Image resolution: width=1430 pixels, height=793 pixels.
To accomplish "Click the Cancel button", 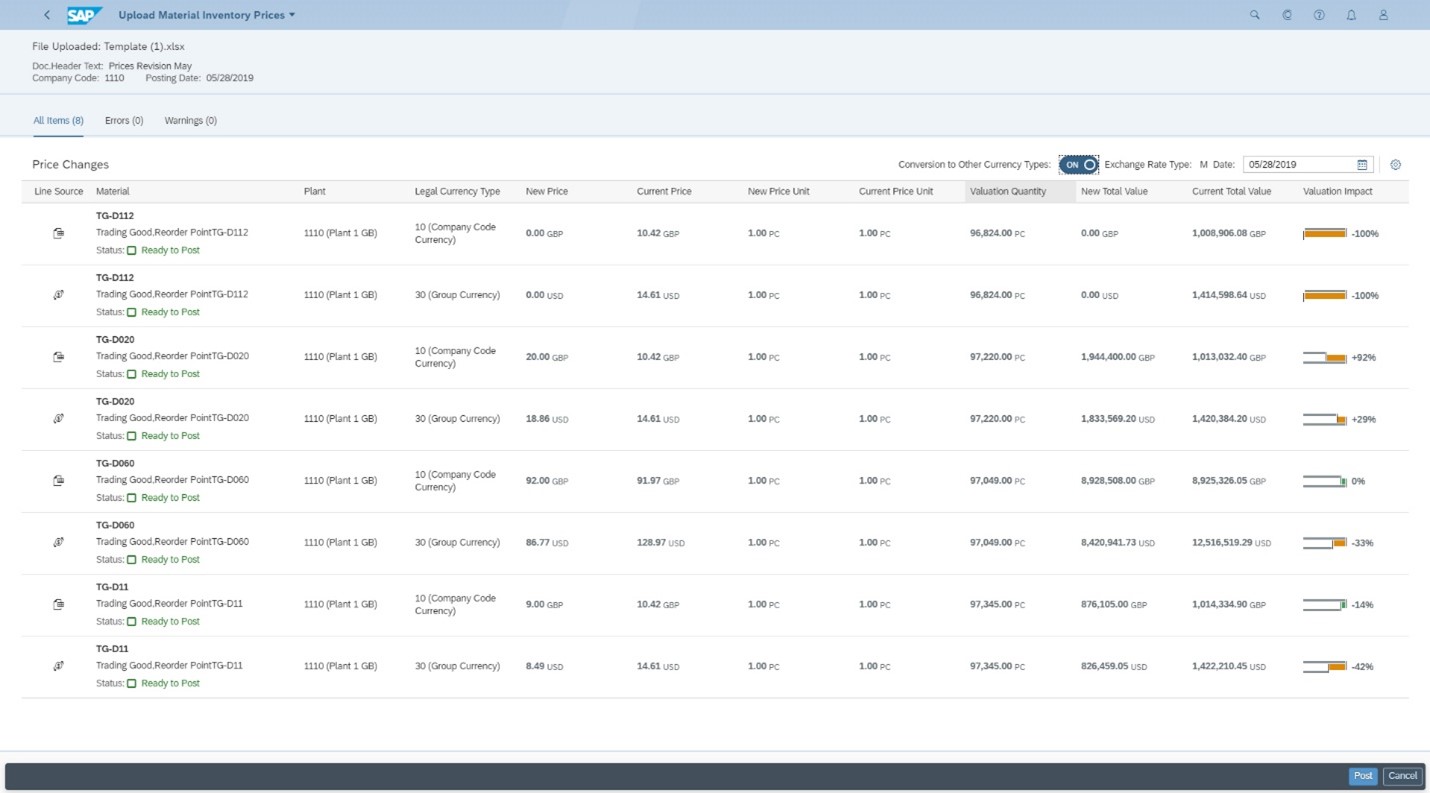I will [1402, 776].
